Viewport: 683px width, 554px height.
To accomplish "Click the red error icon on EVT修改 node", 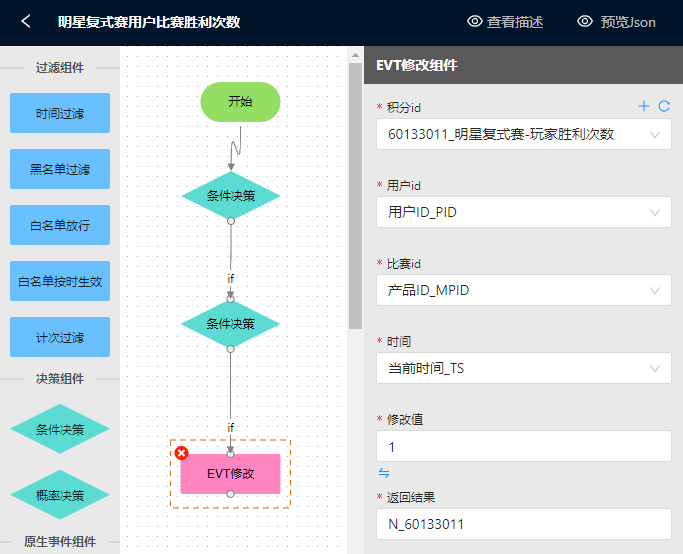I will tap(181, 453).
